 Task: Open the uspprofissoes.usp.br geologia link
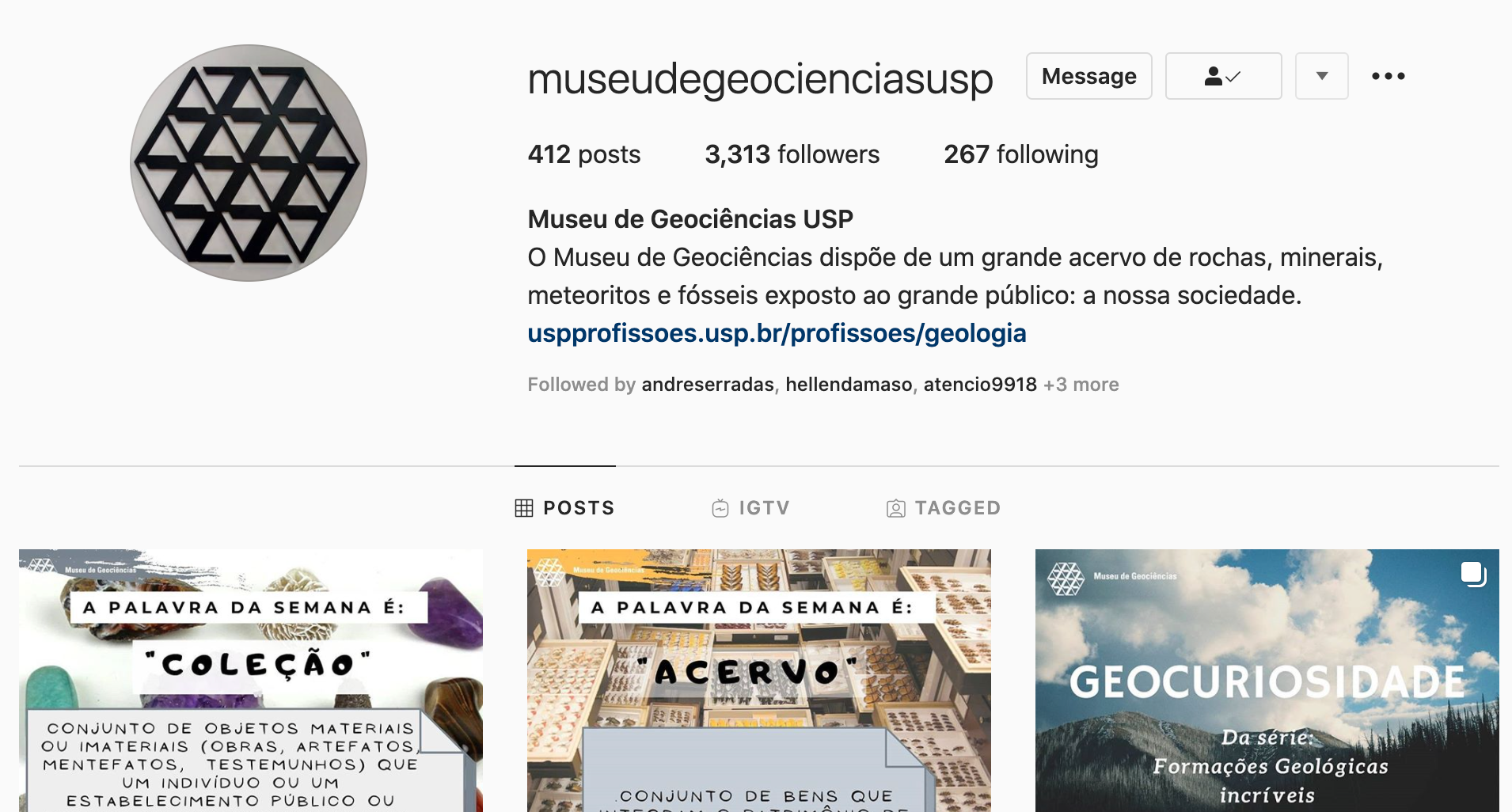(x=777, y=333)
